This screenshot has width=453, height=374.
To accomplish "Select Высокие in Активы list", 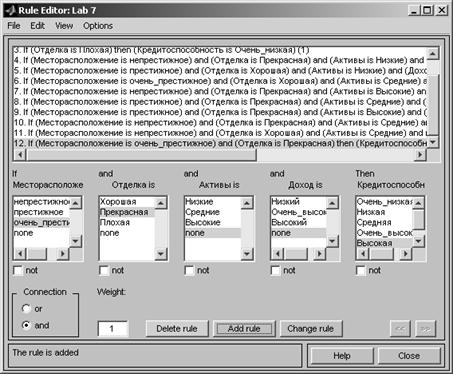I will pyautogui.click(x=213, y=222).
